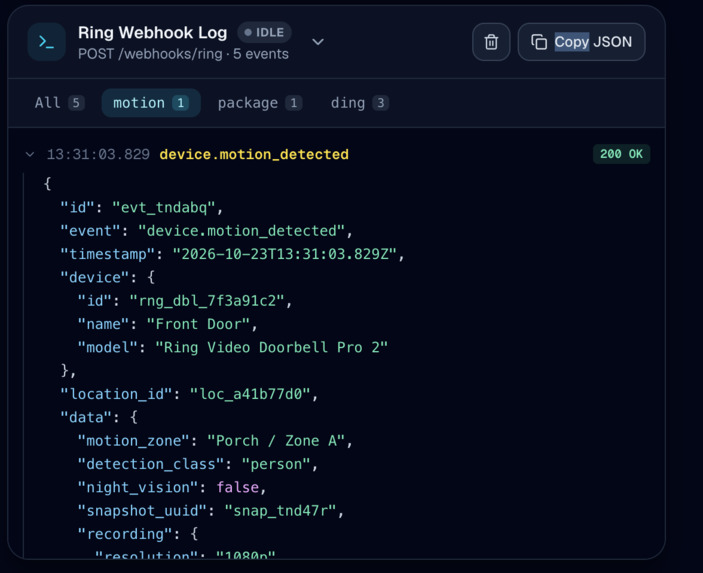
Task: Click the device.motion_detected event title
Action: (x=254, y=155)
